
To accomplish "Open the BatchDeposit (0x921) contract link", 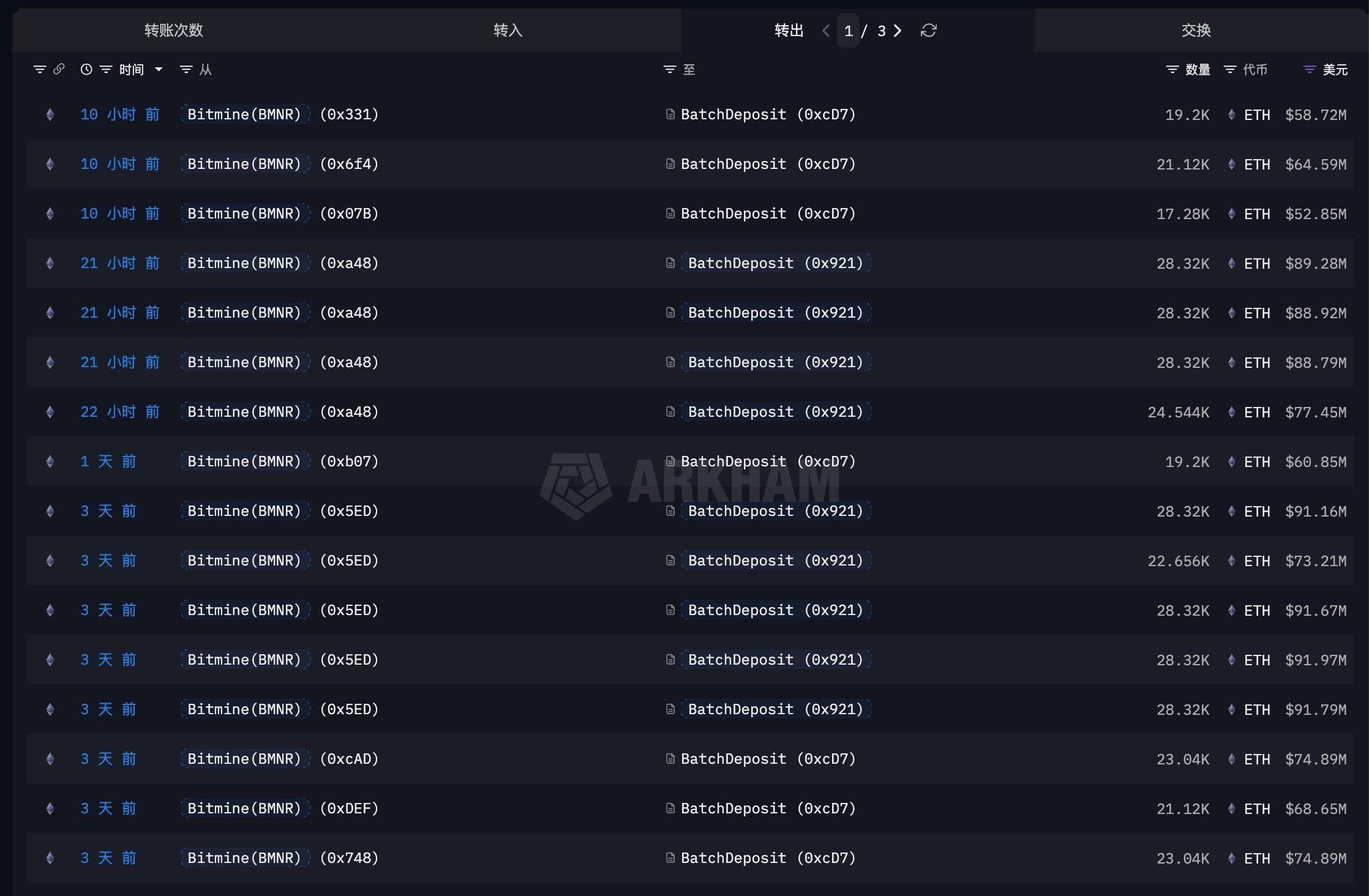I will point(776,263).
